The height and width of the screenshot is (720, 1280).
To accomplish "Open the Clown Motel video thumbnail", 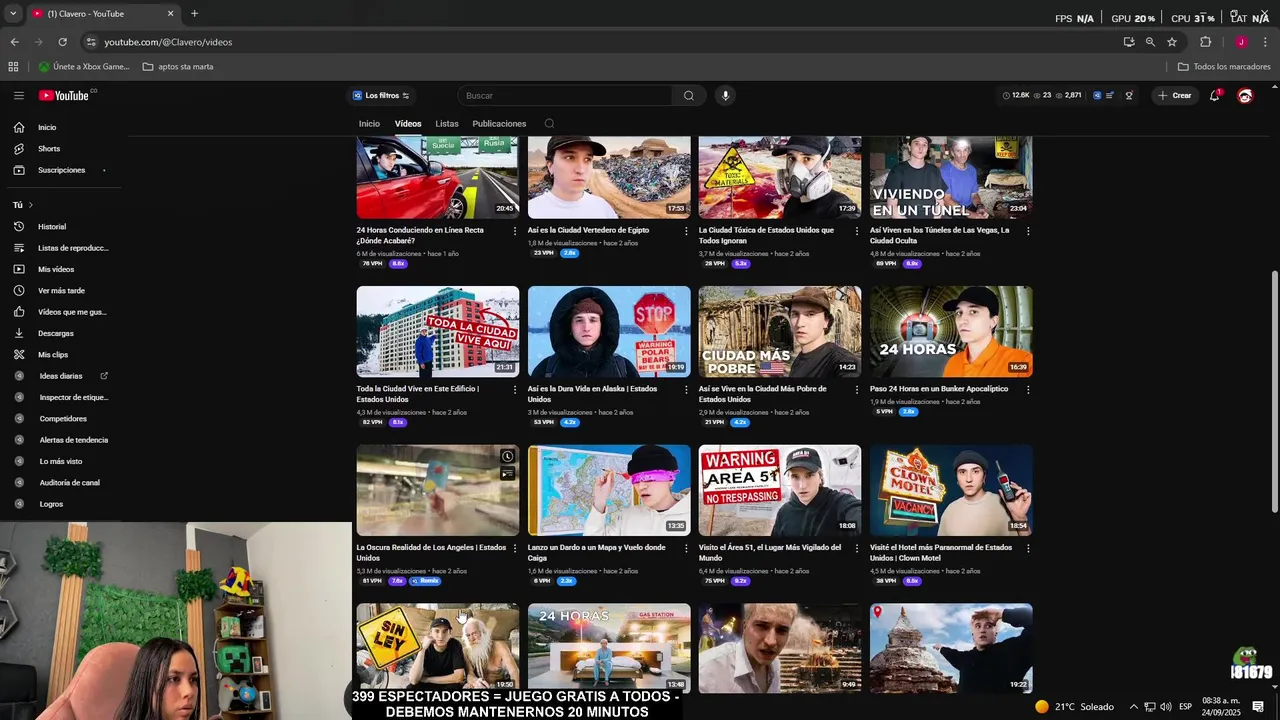I will (951, 490).
